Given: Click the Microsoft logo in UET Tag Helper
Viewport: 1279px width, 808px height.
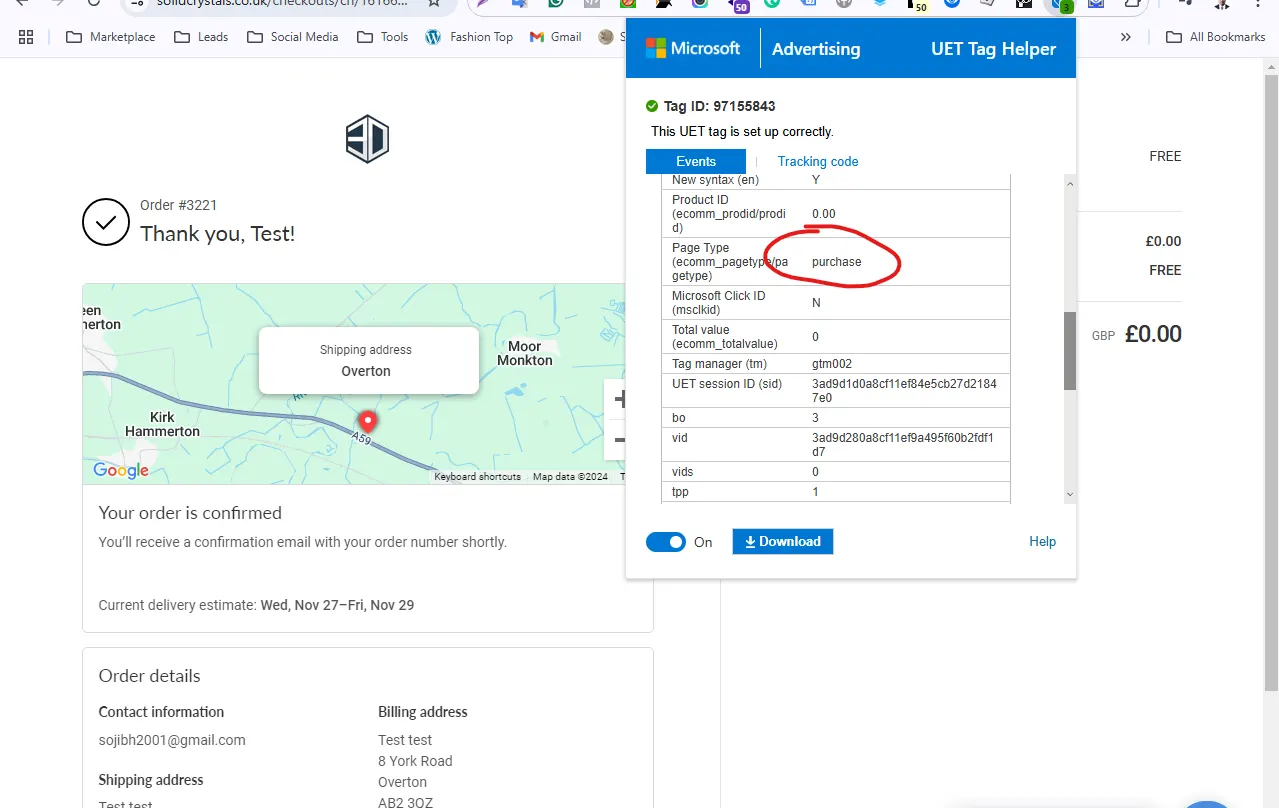Looking at the screenshot, I should 693,48.
